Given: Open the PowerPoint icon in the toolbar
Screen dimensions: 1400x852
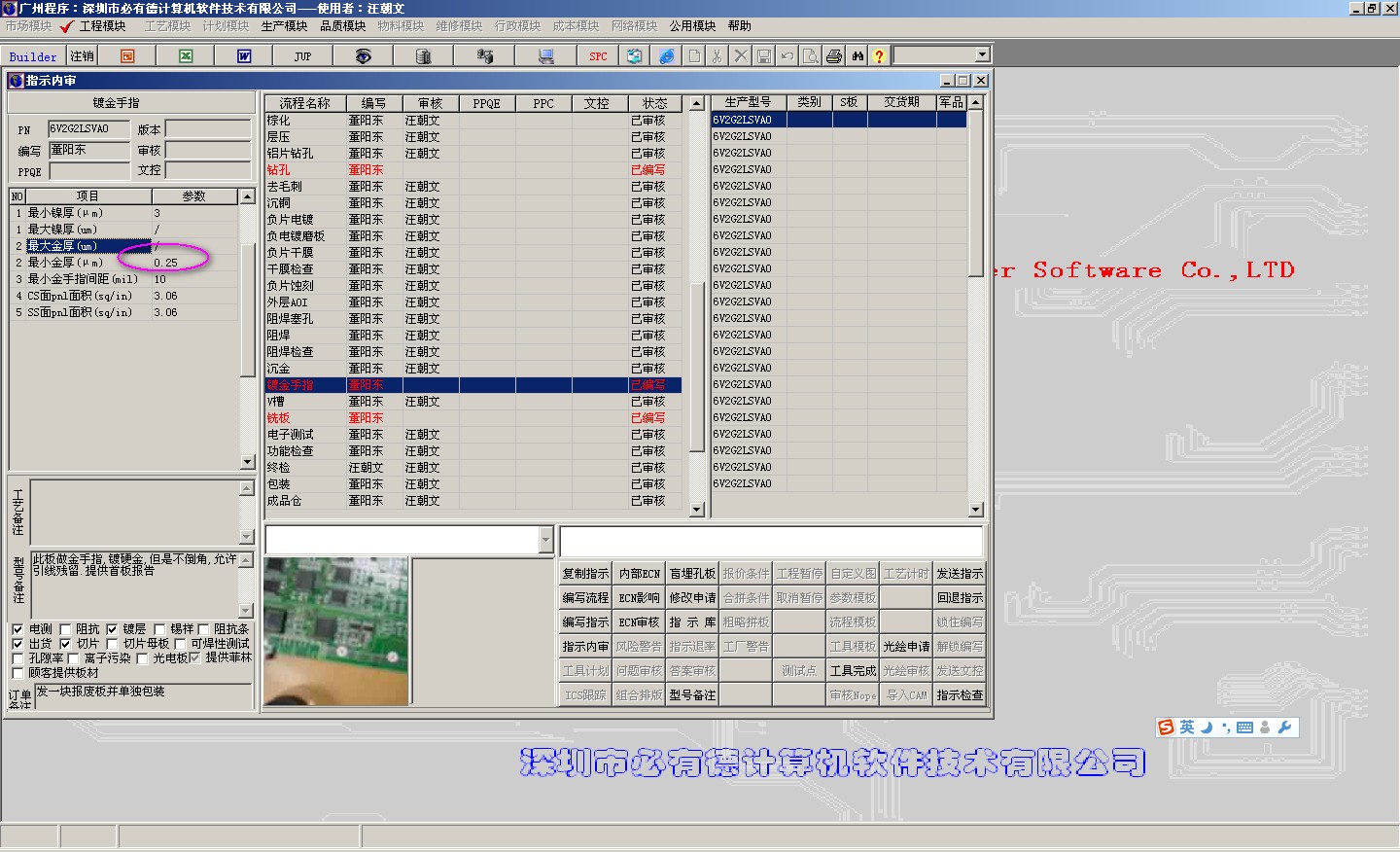Looking at the screenshot, I should pos(127,56).
